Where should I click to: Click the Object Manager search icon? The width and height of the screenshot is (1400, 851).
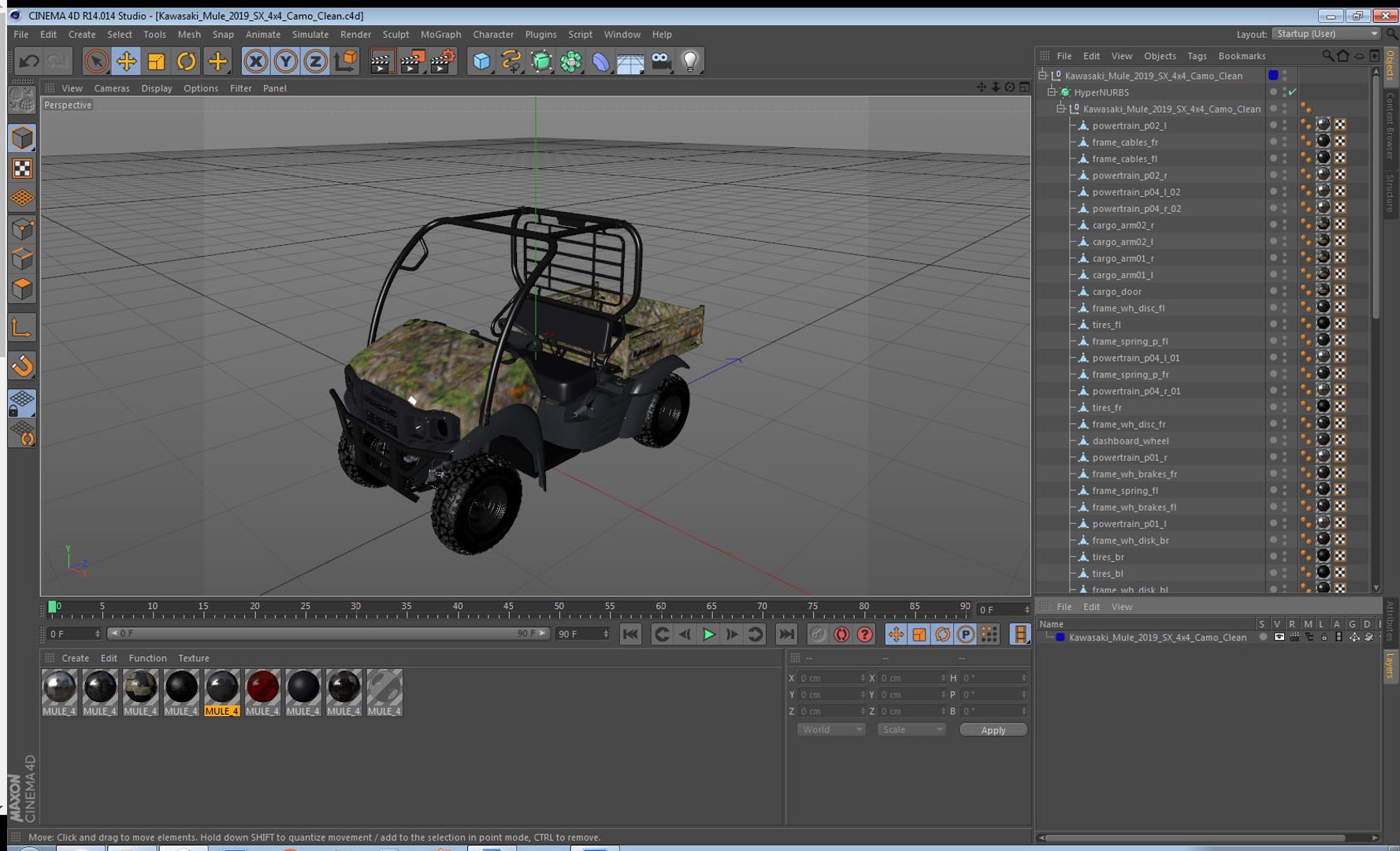[x=1328, y=56]
